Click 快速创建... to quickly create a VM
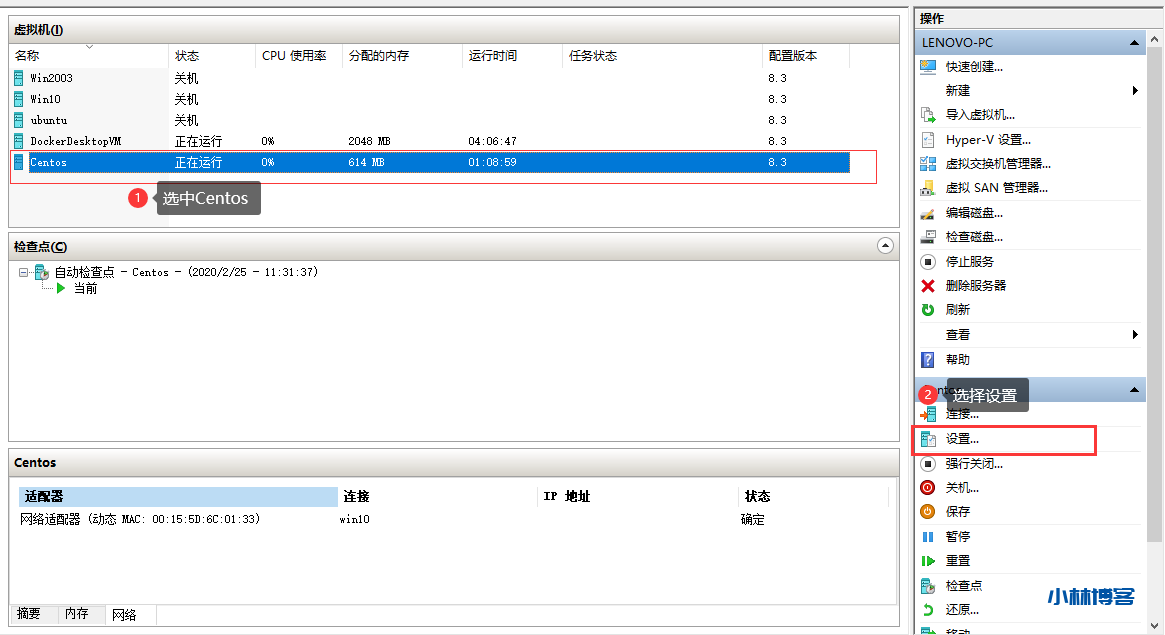The width and height of the screenshot is (1165, 635). point(972,66)
